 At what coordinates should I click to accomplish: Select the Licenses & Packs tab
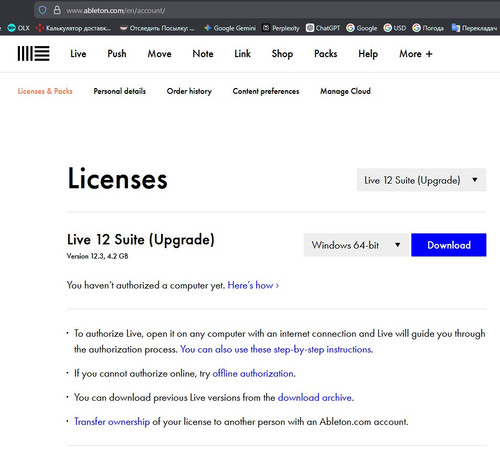[45, 91]
